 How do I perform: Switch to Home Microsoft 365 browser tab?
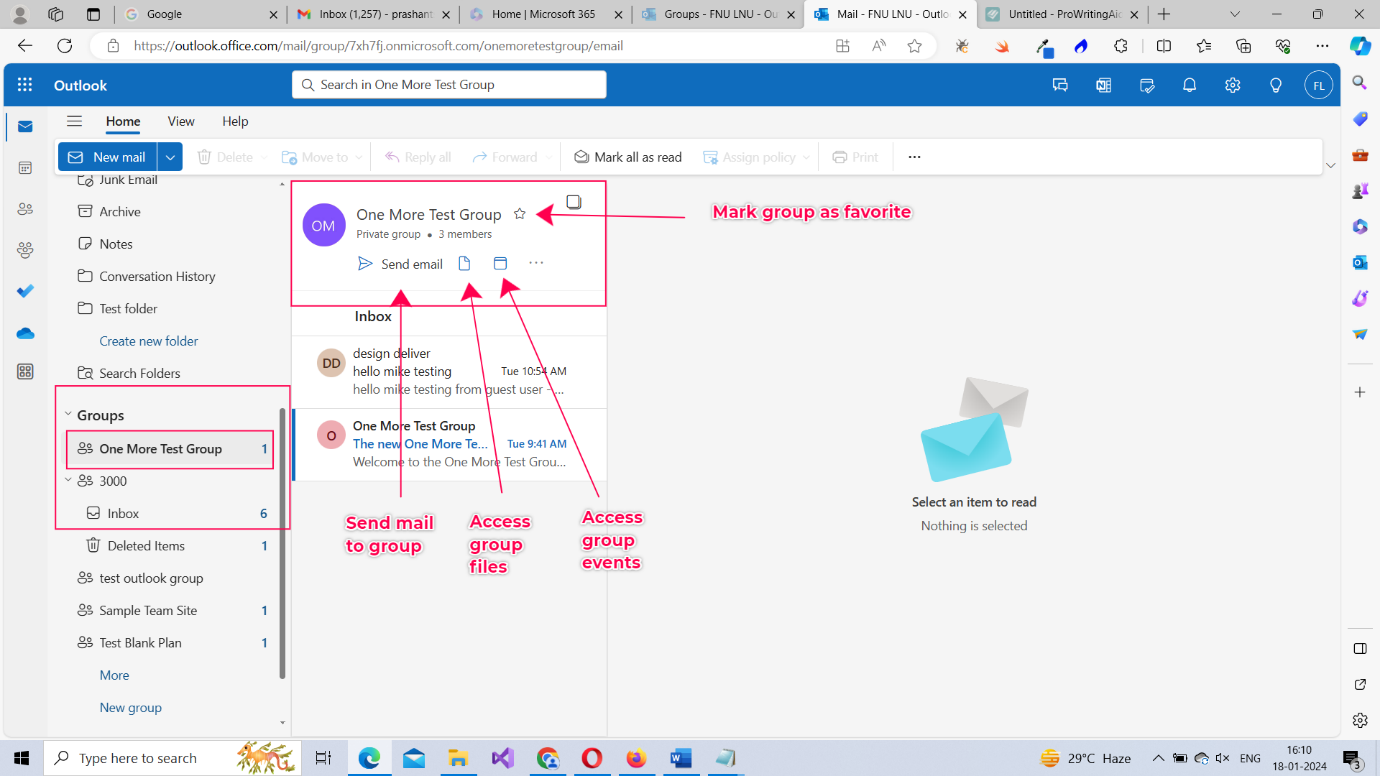pyautogui.click(x=547, y=14)
